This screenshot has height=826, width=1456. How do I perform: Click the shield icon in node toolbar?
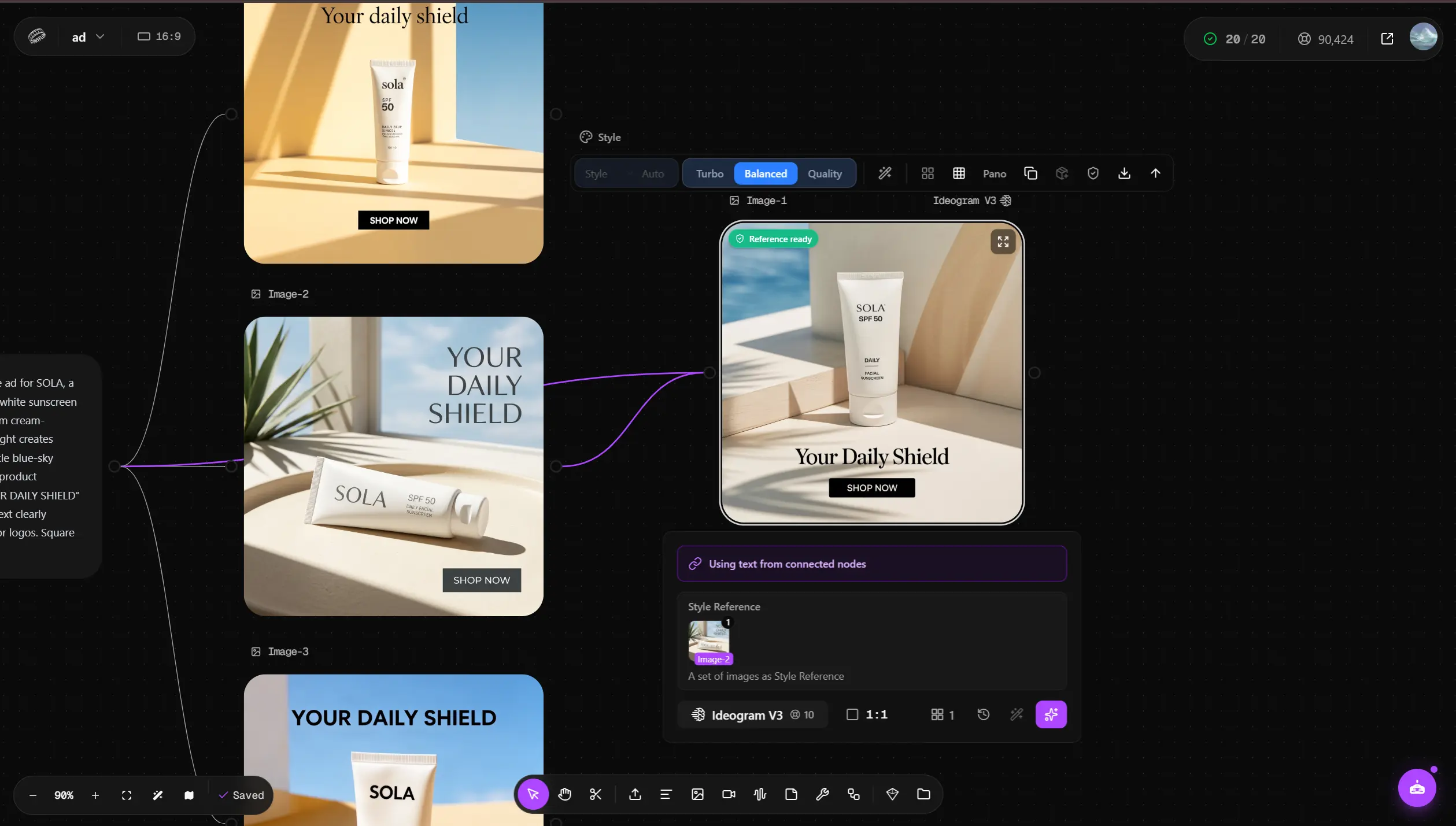(x=1093, y=173)
